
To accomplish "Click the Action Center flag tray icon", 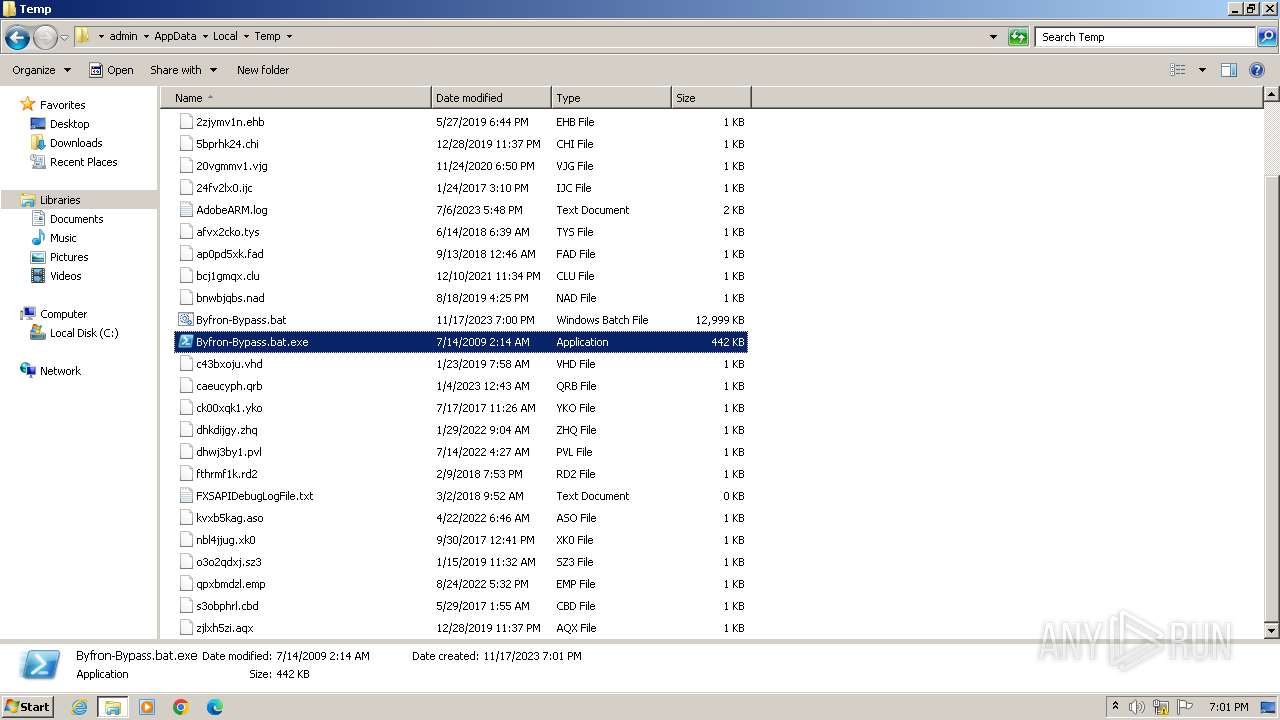I will 1184,707.
